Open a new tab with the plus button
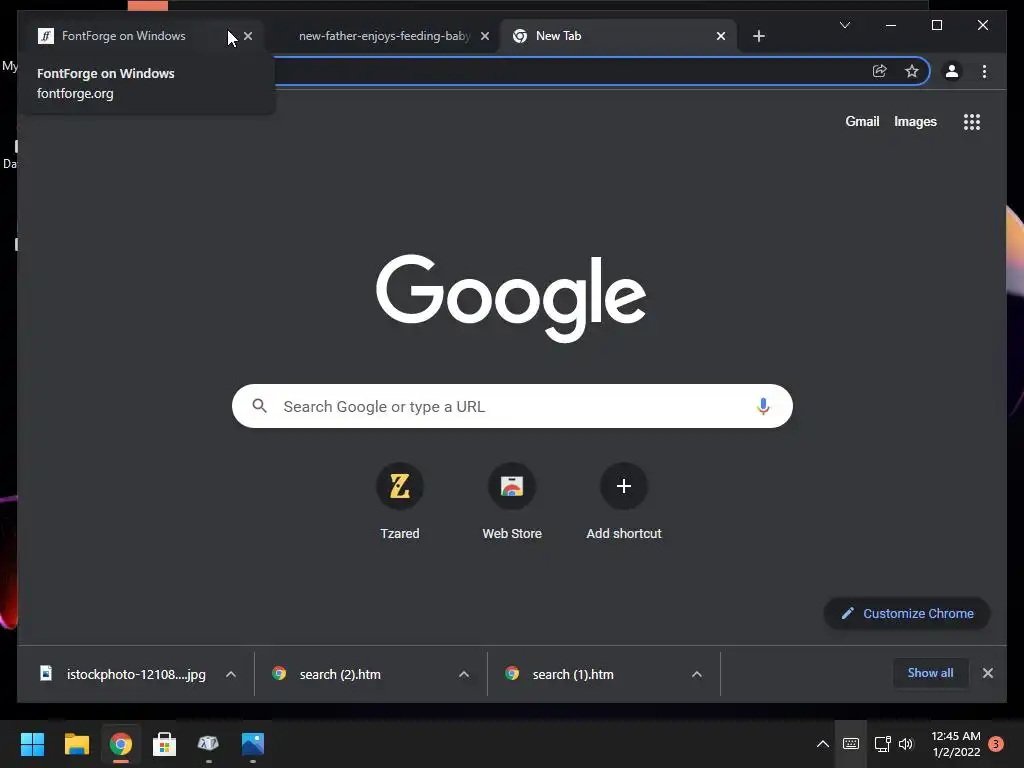Viewport: 1024px width, 768px height. (759, 36)
